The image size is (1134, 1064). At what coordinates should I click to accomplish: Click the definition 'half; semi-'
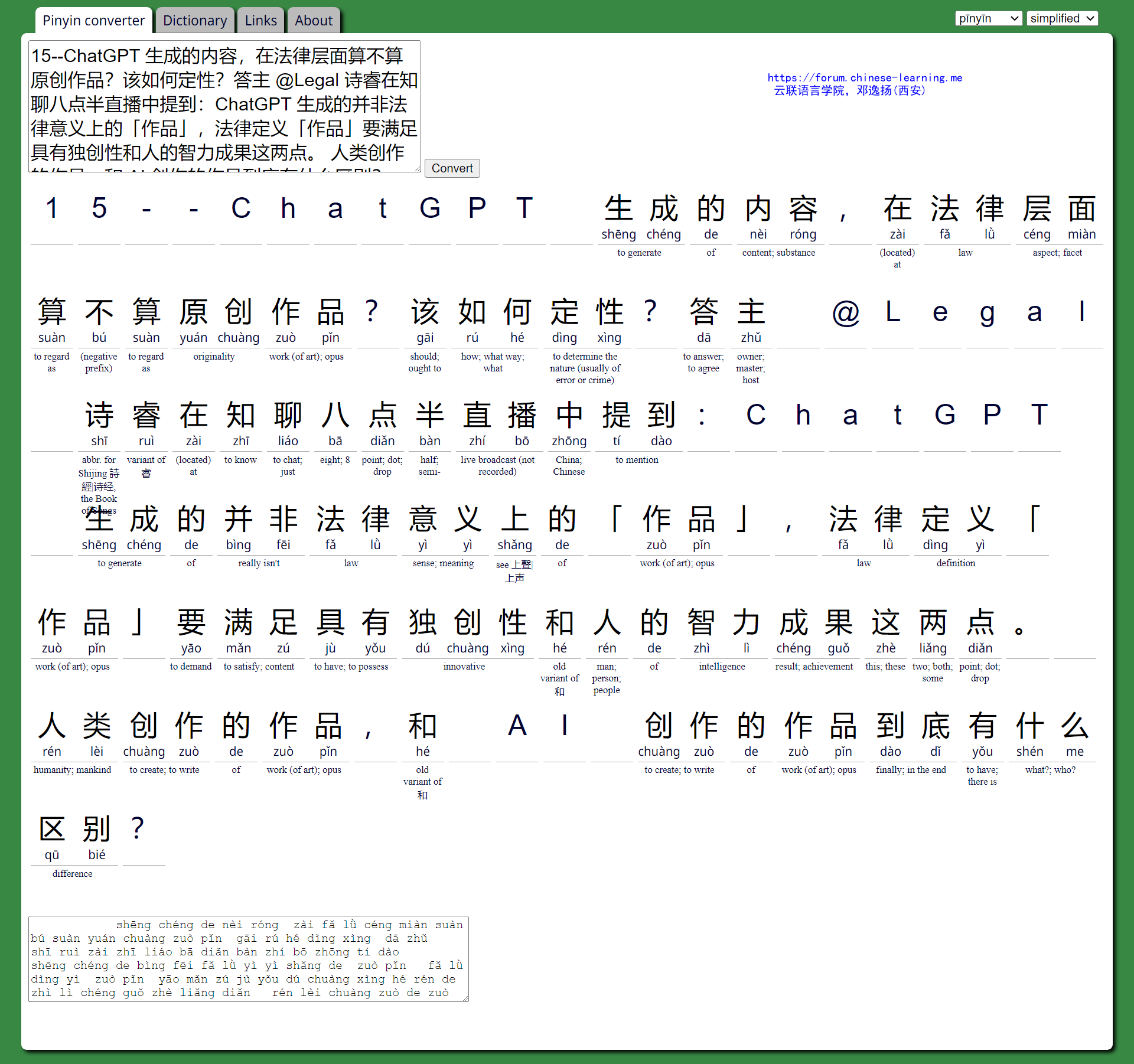429,466
